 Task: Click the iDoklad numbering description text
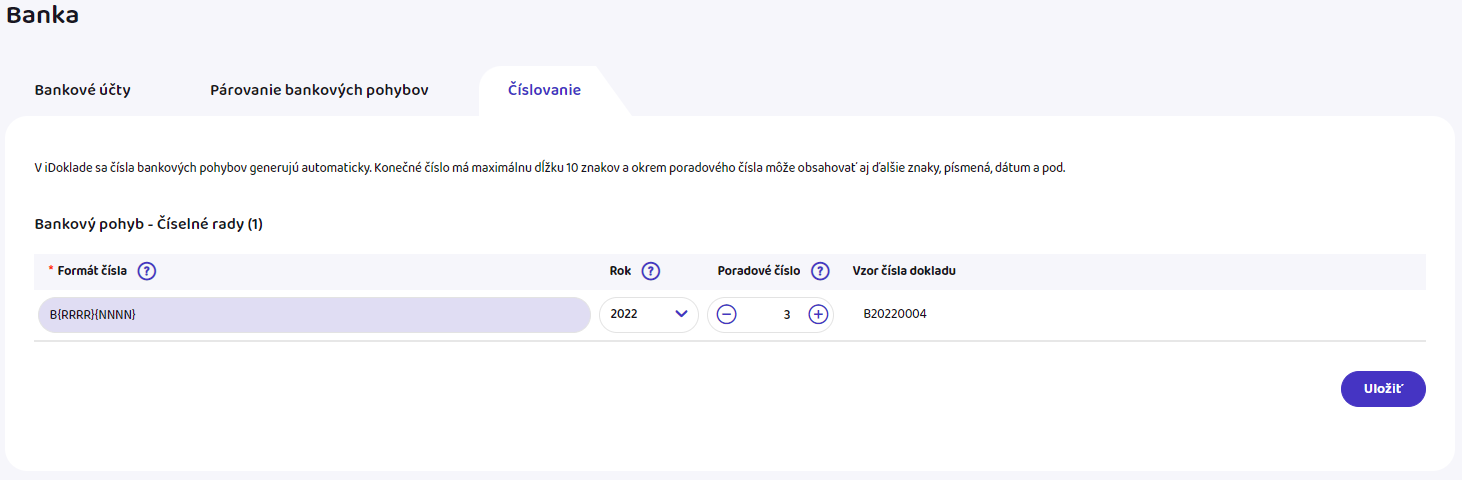[549, 167]
